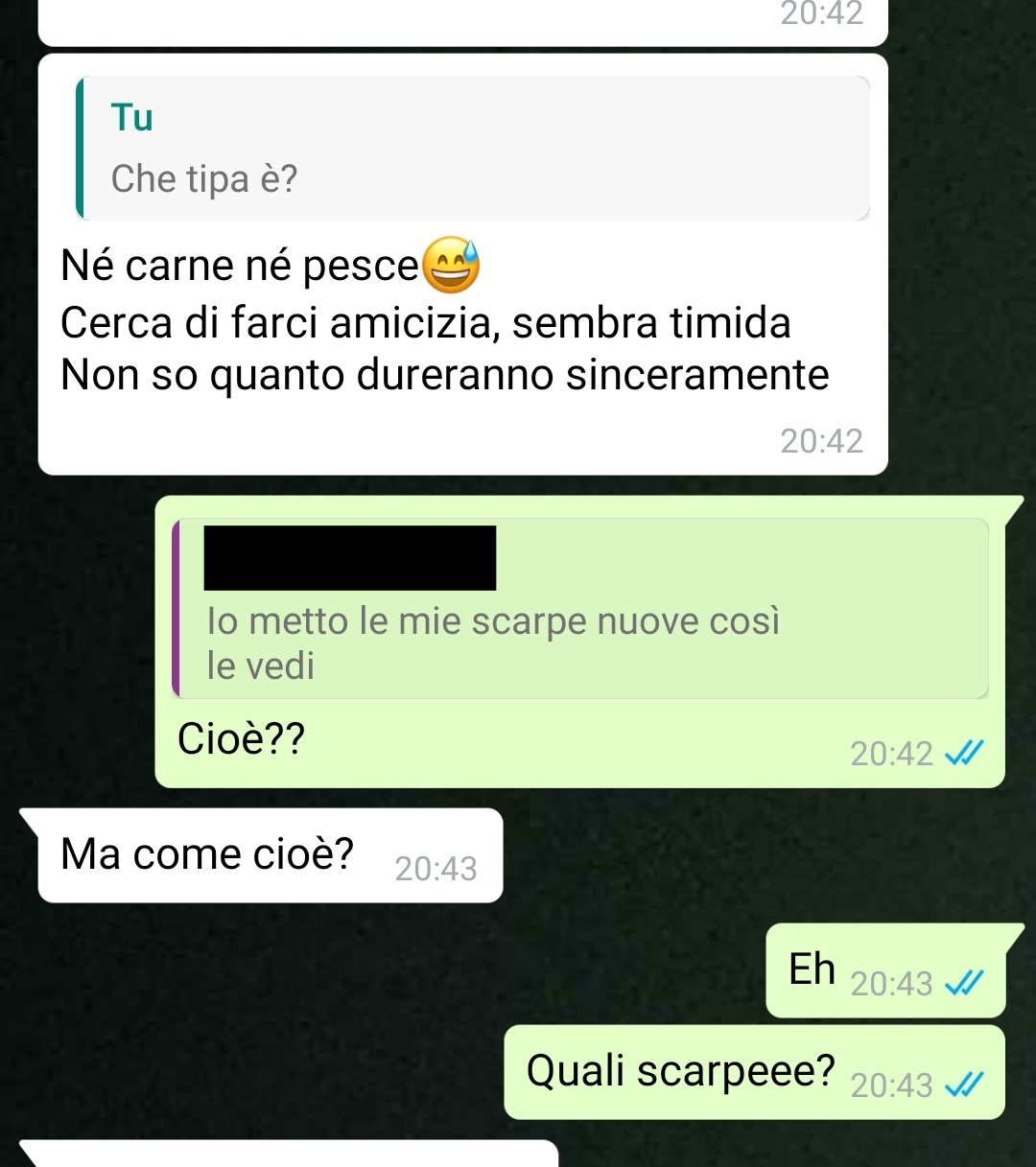Tap the 20:42 timestamp under 'sinceramente'
This screenshot has height=1167, width=1036.
tap(822, 441)
